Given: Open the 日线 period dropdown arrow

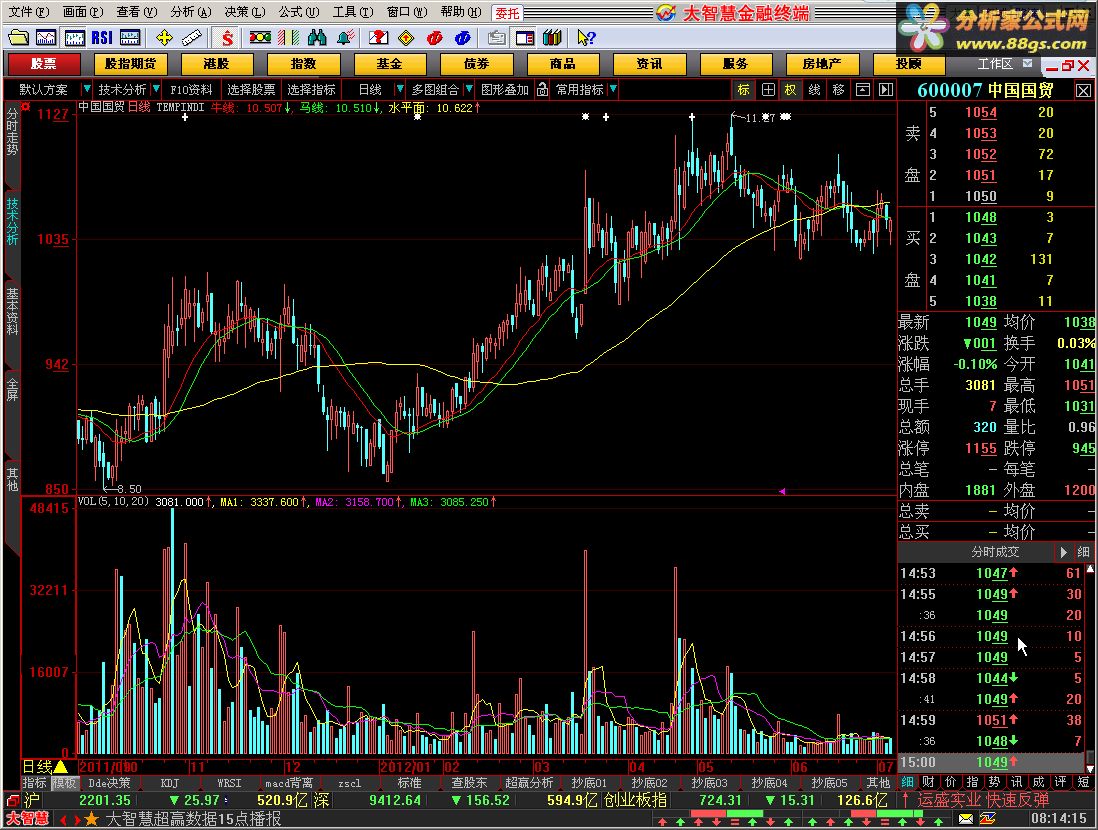Looking at the screenshot, I should [x=400, y=89].
